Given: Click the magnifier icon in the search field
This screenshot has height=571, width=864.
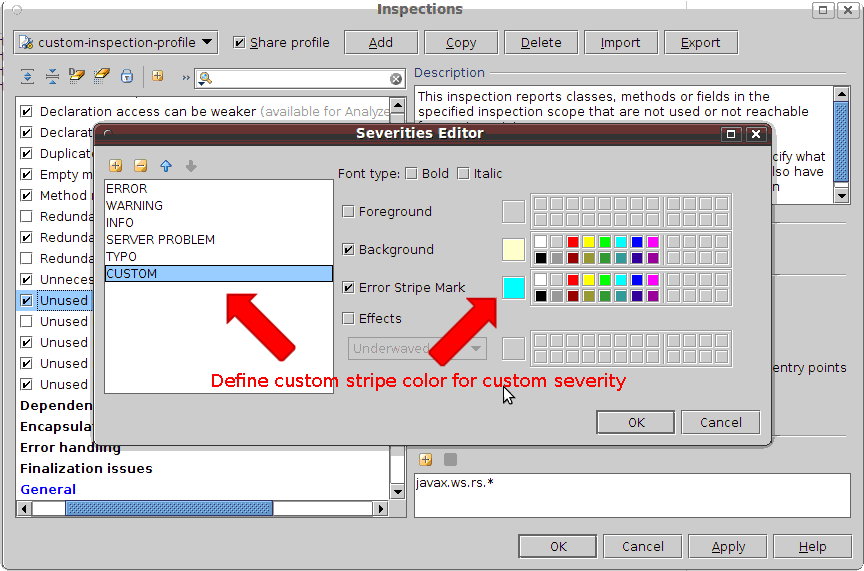Looking at the screenshot, I should coord(205,78).
